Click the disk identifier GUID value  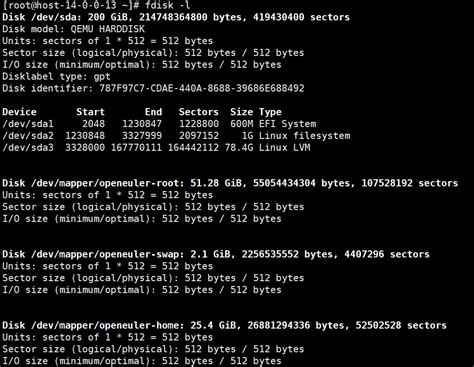tap(202, 88)
